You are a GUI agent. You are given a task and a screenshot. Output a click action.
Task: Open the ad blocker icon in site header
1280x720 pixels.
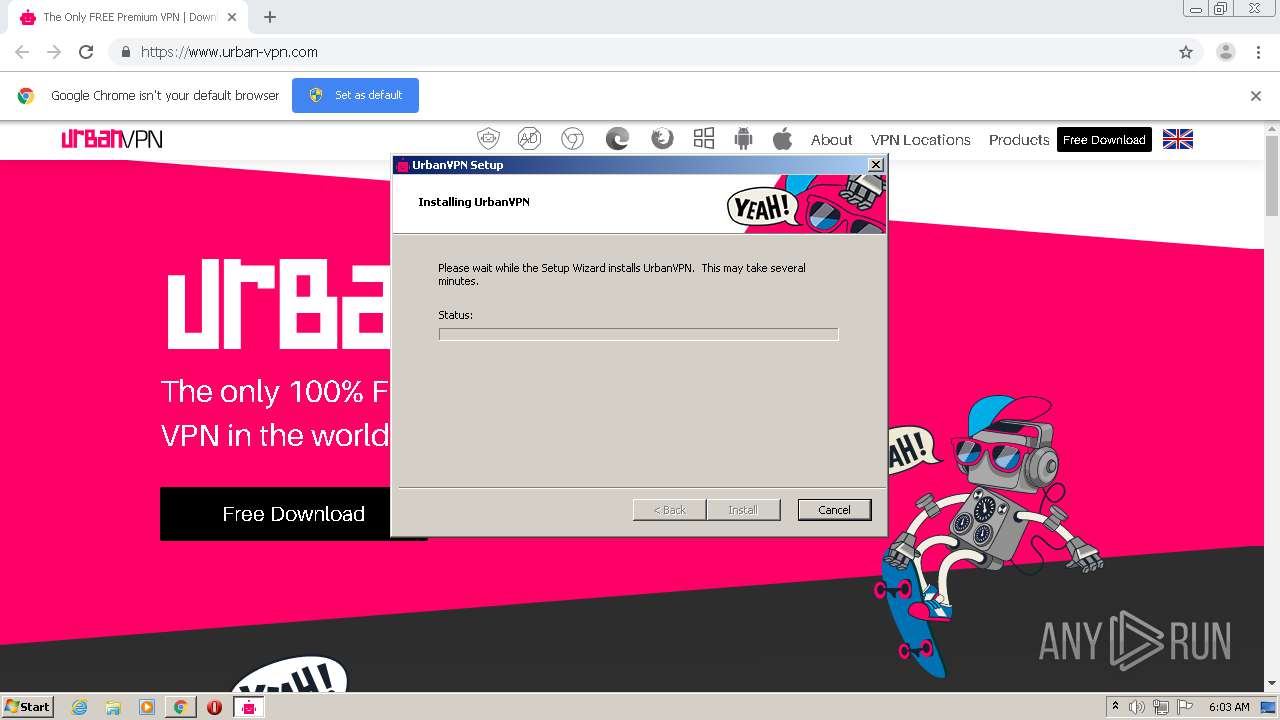pos(529,139)
